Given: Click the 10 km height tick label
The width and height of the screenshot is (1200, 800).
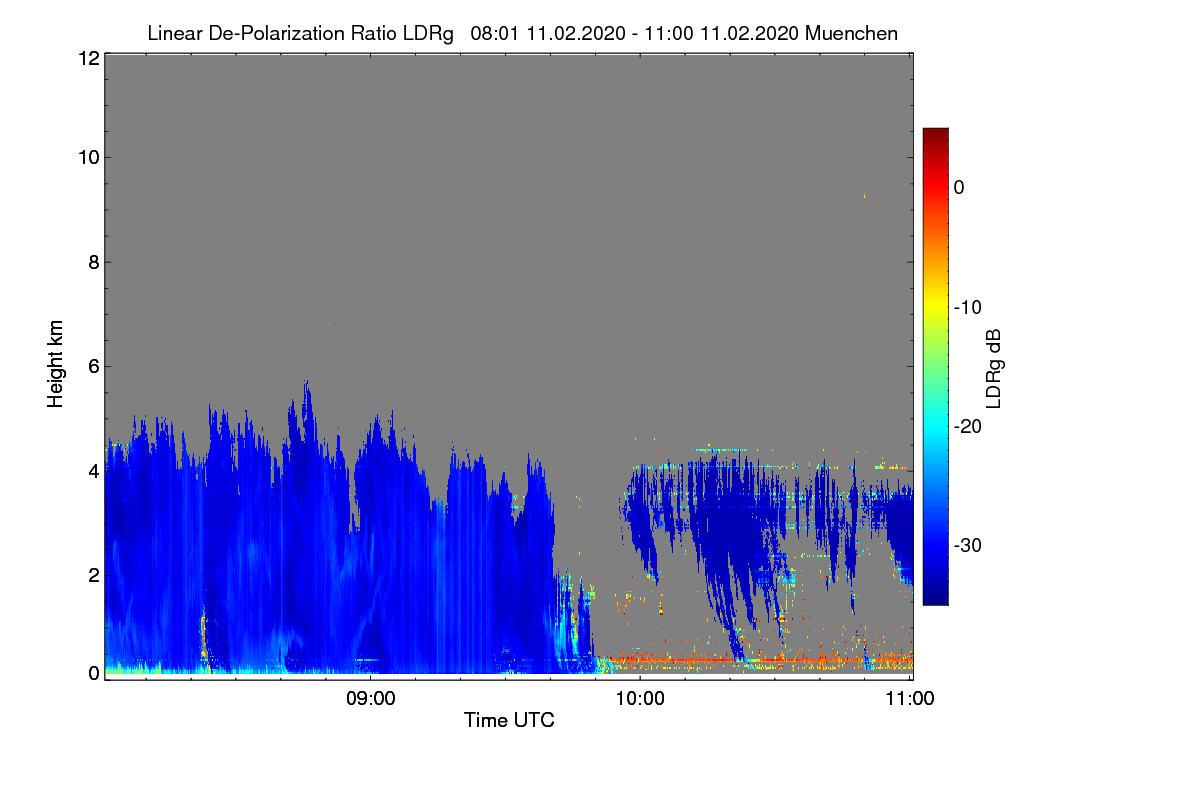Looking at the screenshot, I should (88, 157).
